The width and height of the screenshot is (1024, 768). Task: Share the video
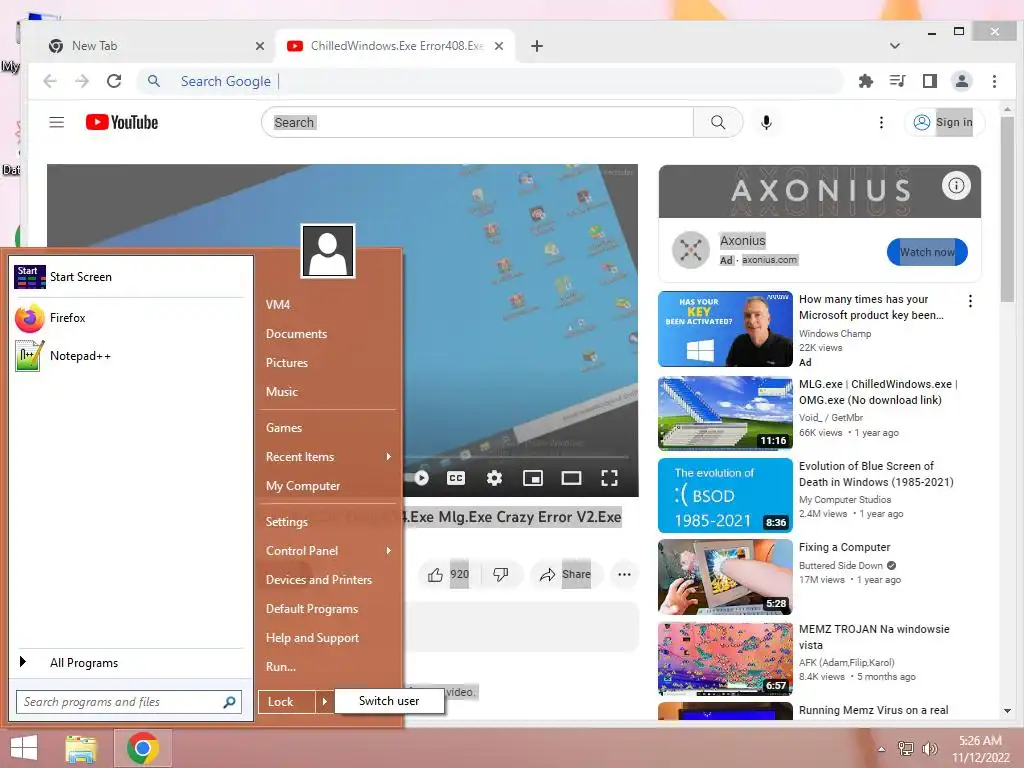click(565, 574)
